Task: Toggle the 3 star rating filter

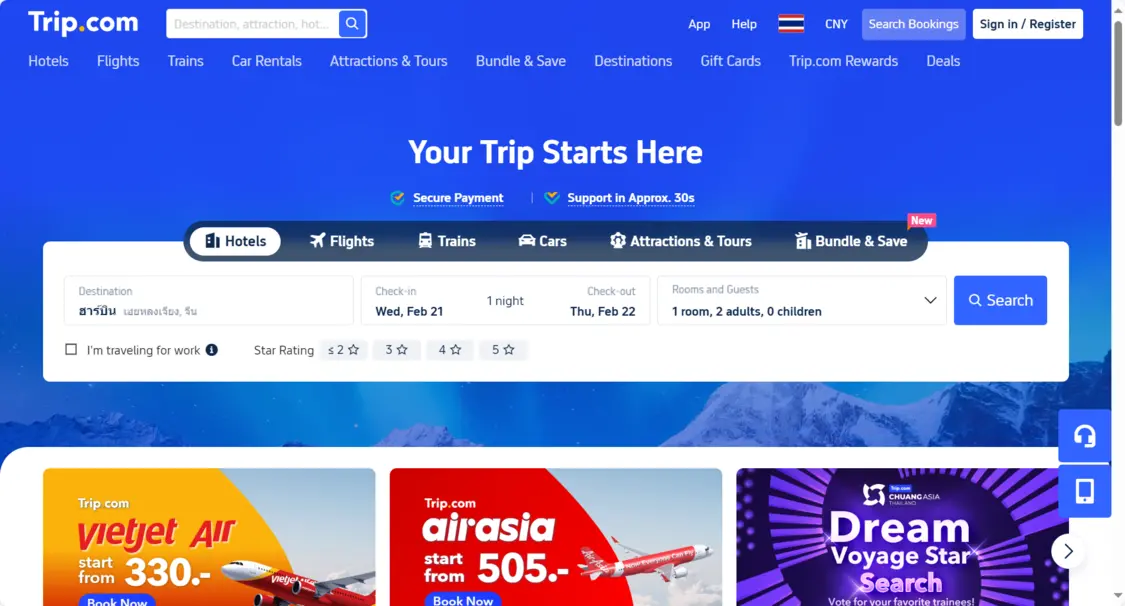Action: point(396,350)
